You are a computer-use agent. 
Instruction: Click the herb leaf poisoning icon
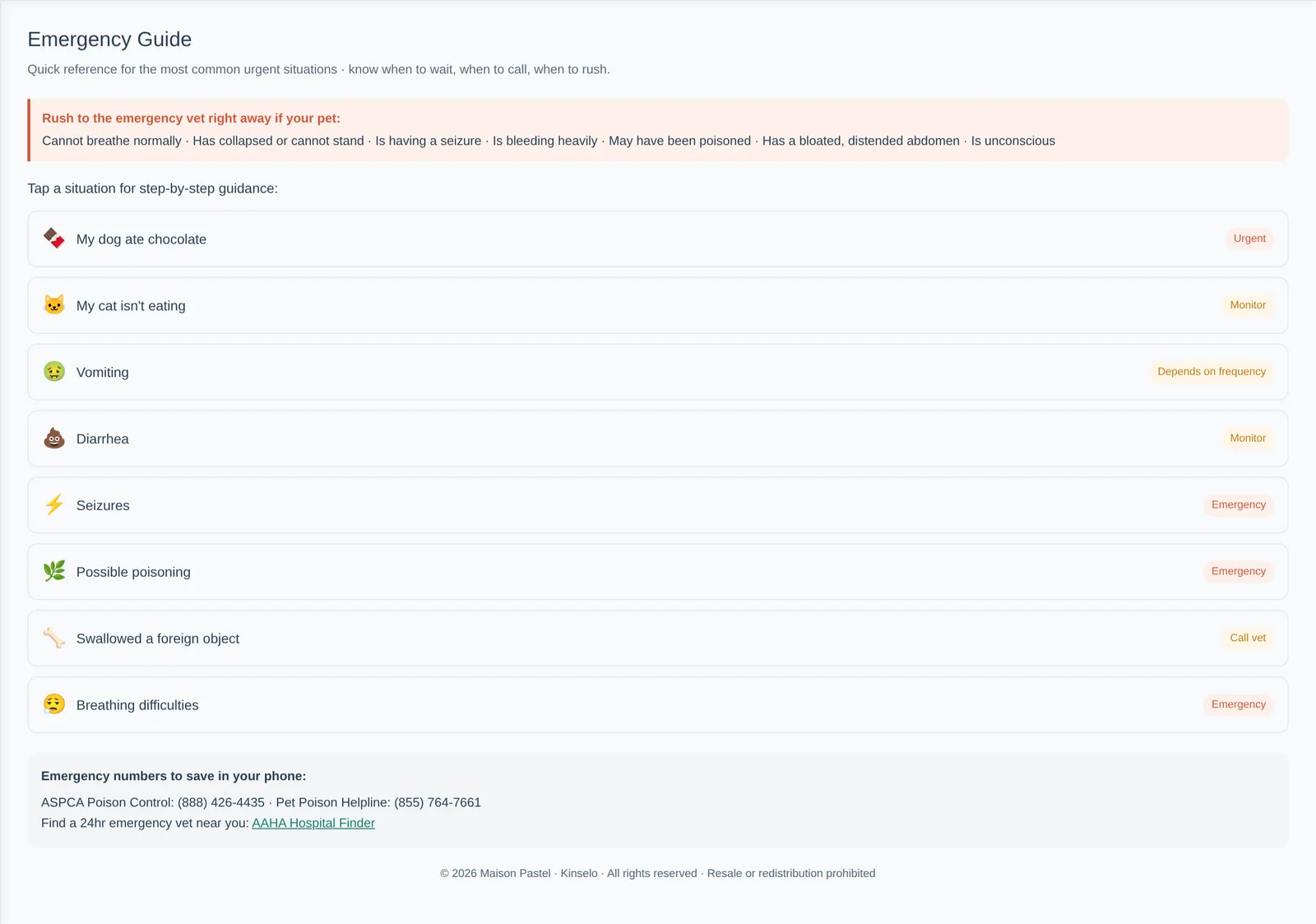point(54,572)
